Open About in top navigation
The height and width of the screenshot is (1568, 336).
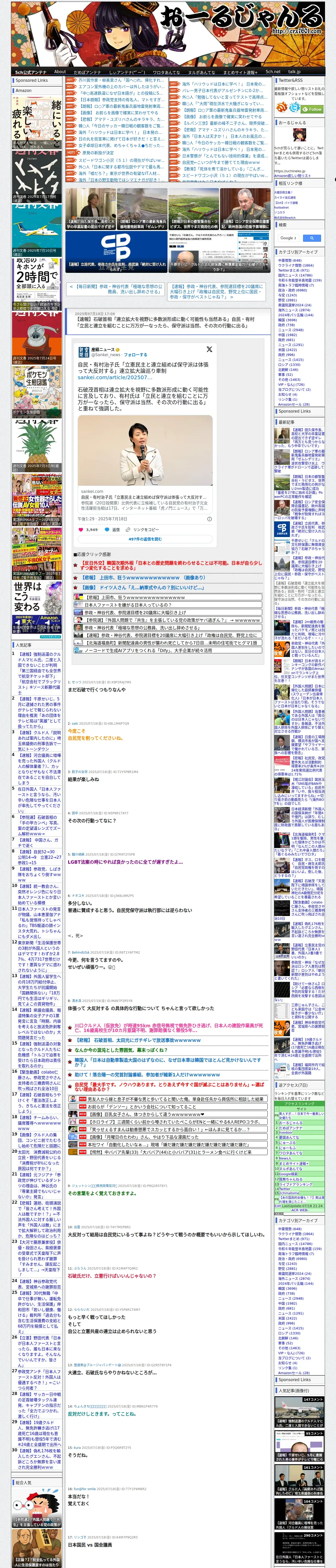click(x=60, y=72)
